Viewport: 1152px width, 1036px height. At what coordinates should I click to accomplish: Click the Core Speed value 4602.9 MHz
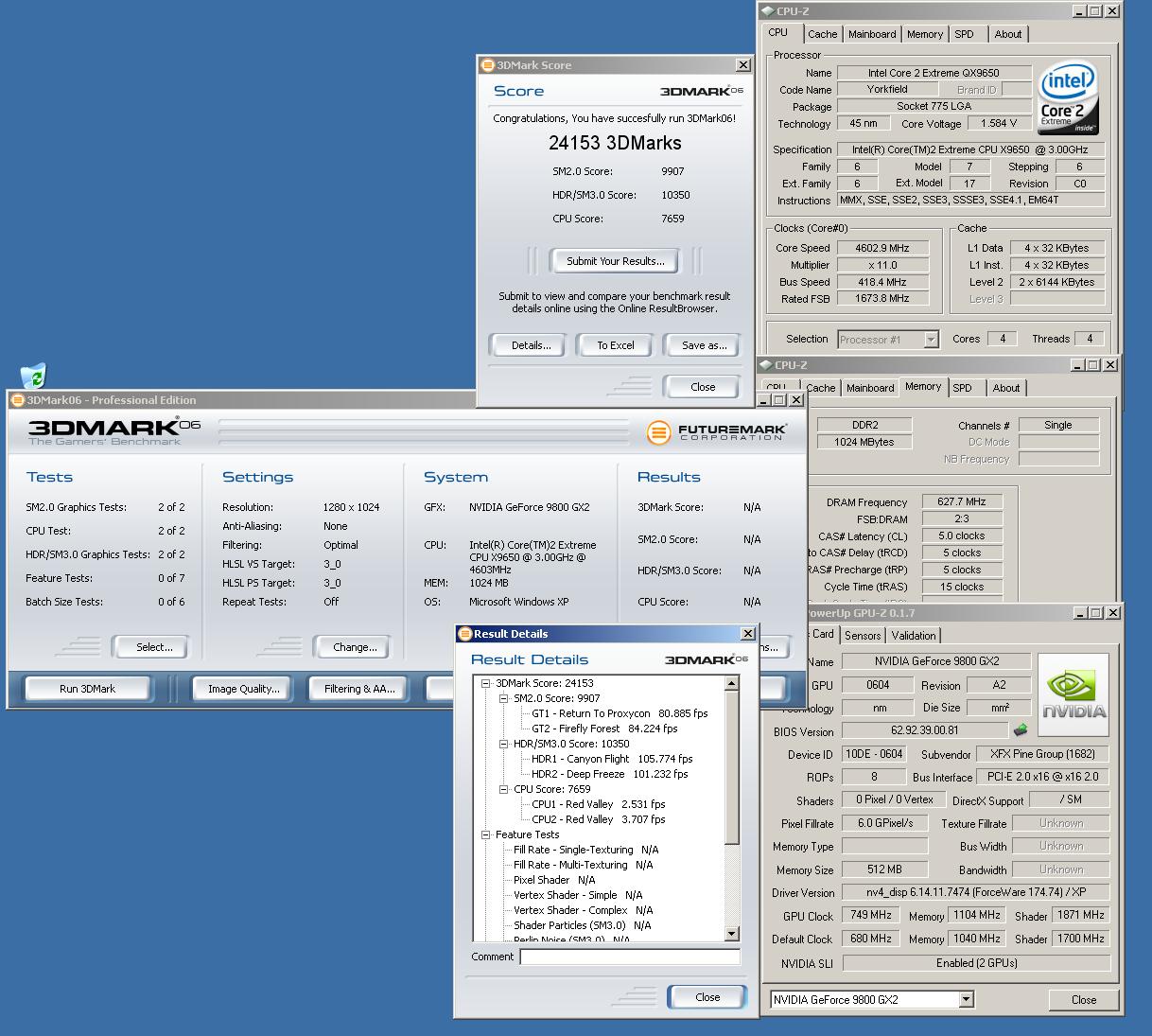click(881, 248)
